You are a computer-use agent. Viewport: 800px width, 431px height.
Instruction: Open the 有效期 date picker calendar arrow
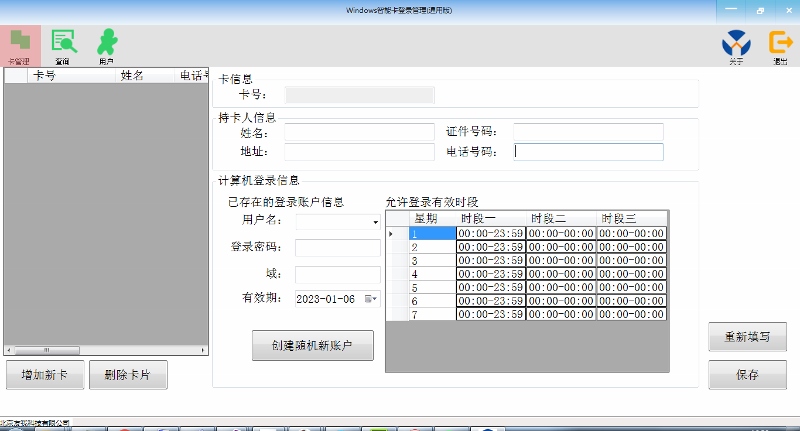tap(372, 298)
